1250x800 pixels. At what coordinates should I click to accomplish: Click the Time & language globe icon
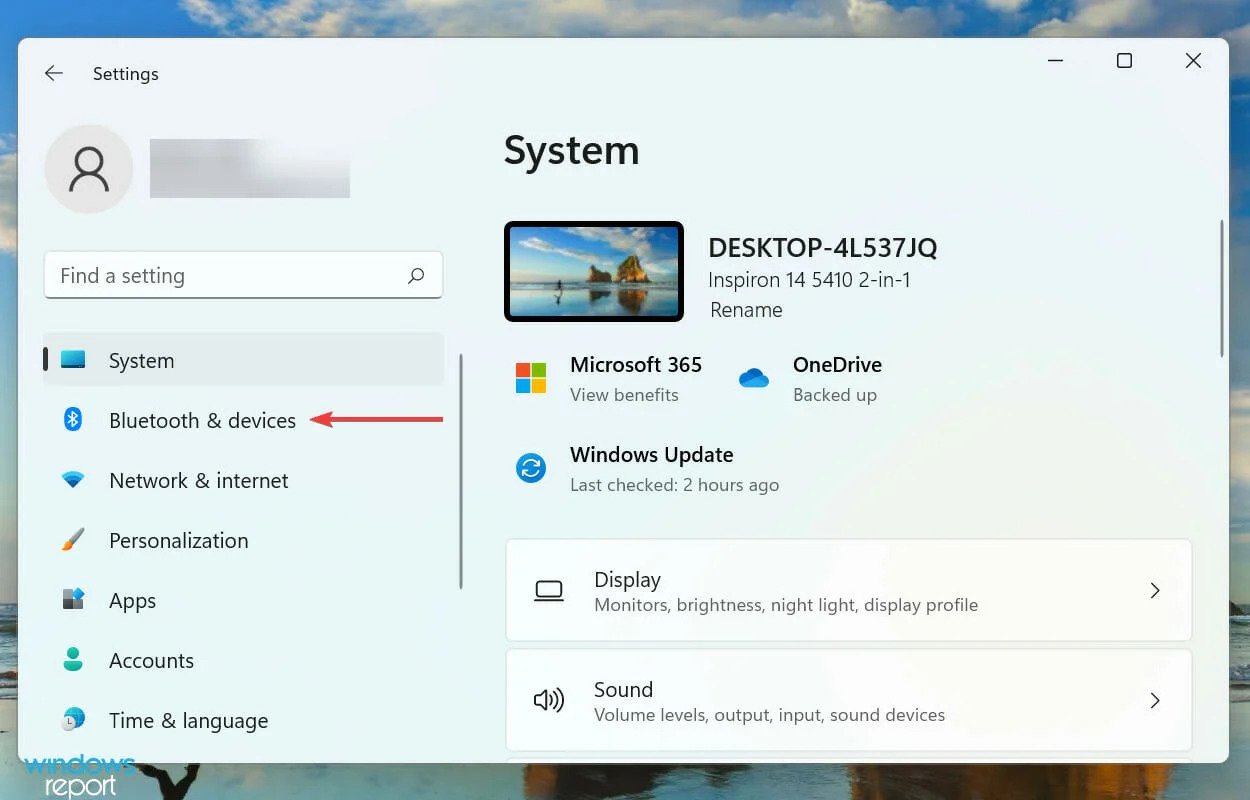(73, 719)
